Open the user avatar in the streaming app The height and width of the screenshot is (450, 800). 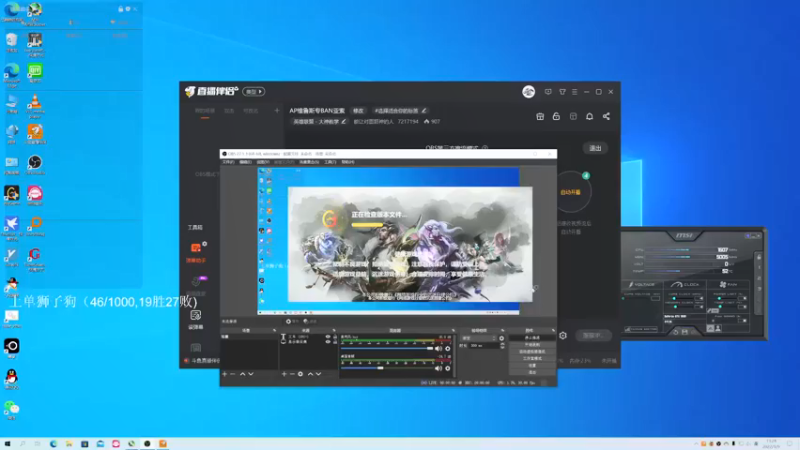tap(528, 92)
